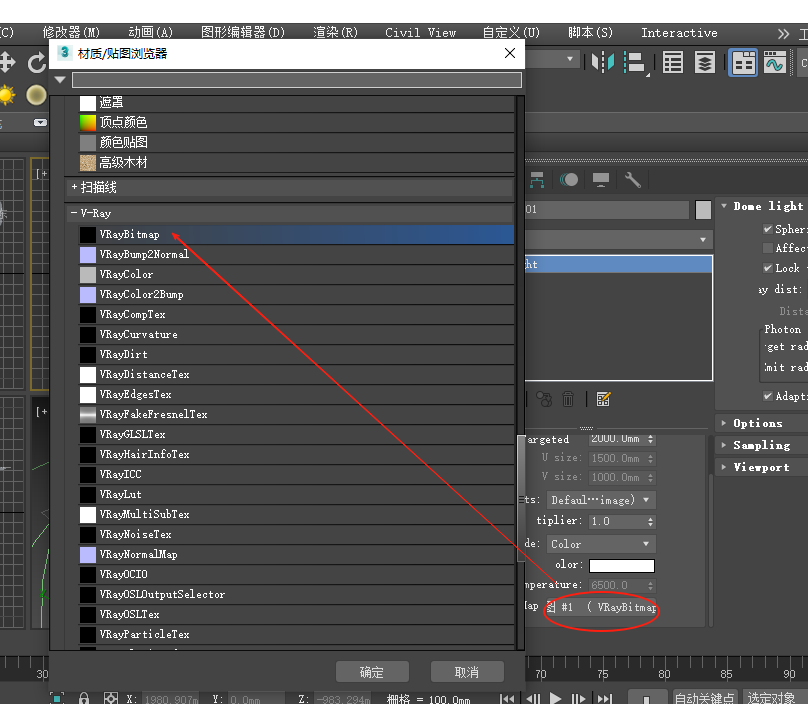
Task: Toggle the Spherical checkbox
Action: [768, 229]
